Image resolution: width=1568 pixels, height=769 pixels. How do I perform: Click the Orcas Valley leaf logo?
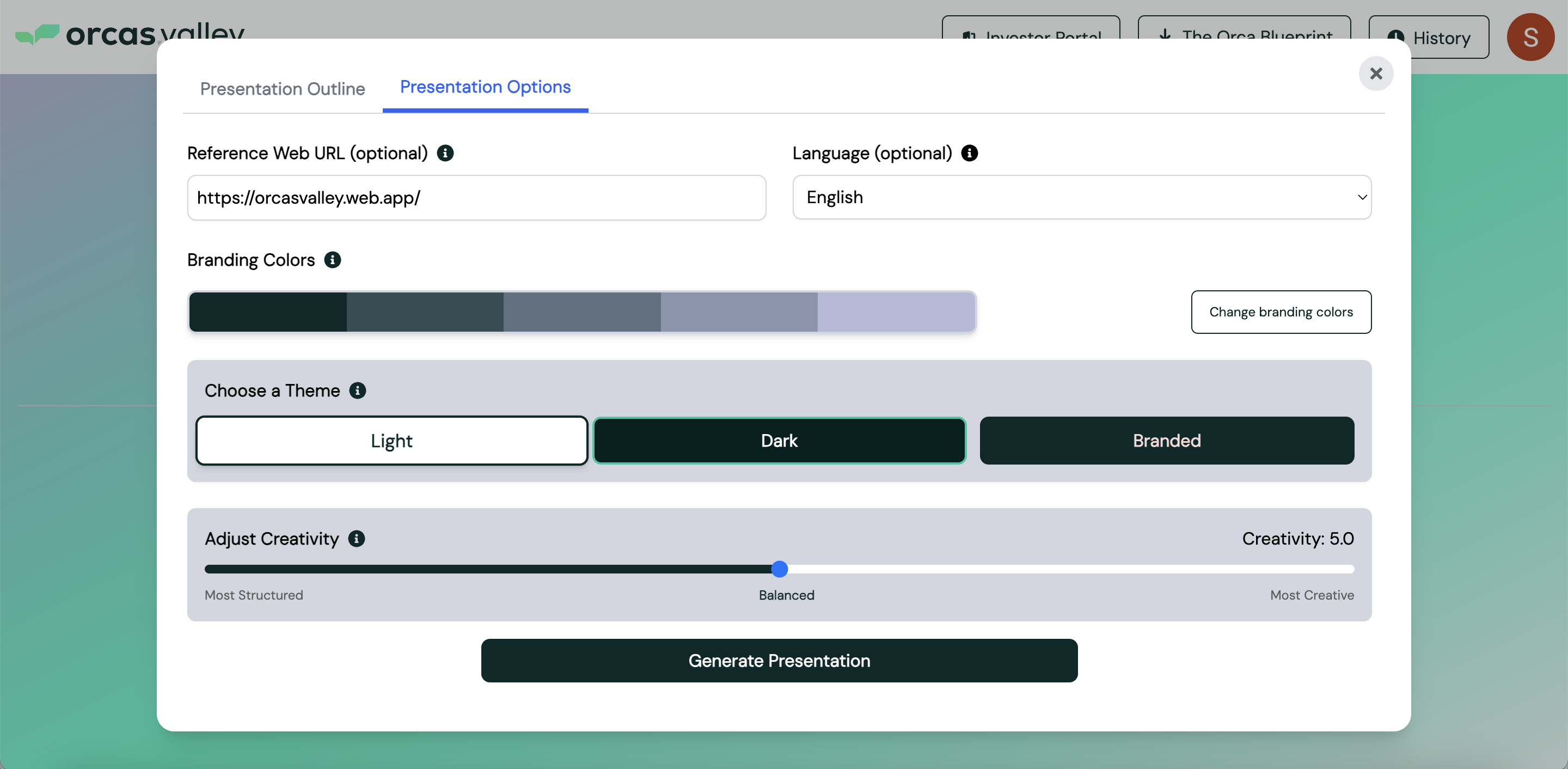tap(38, 35)
